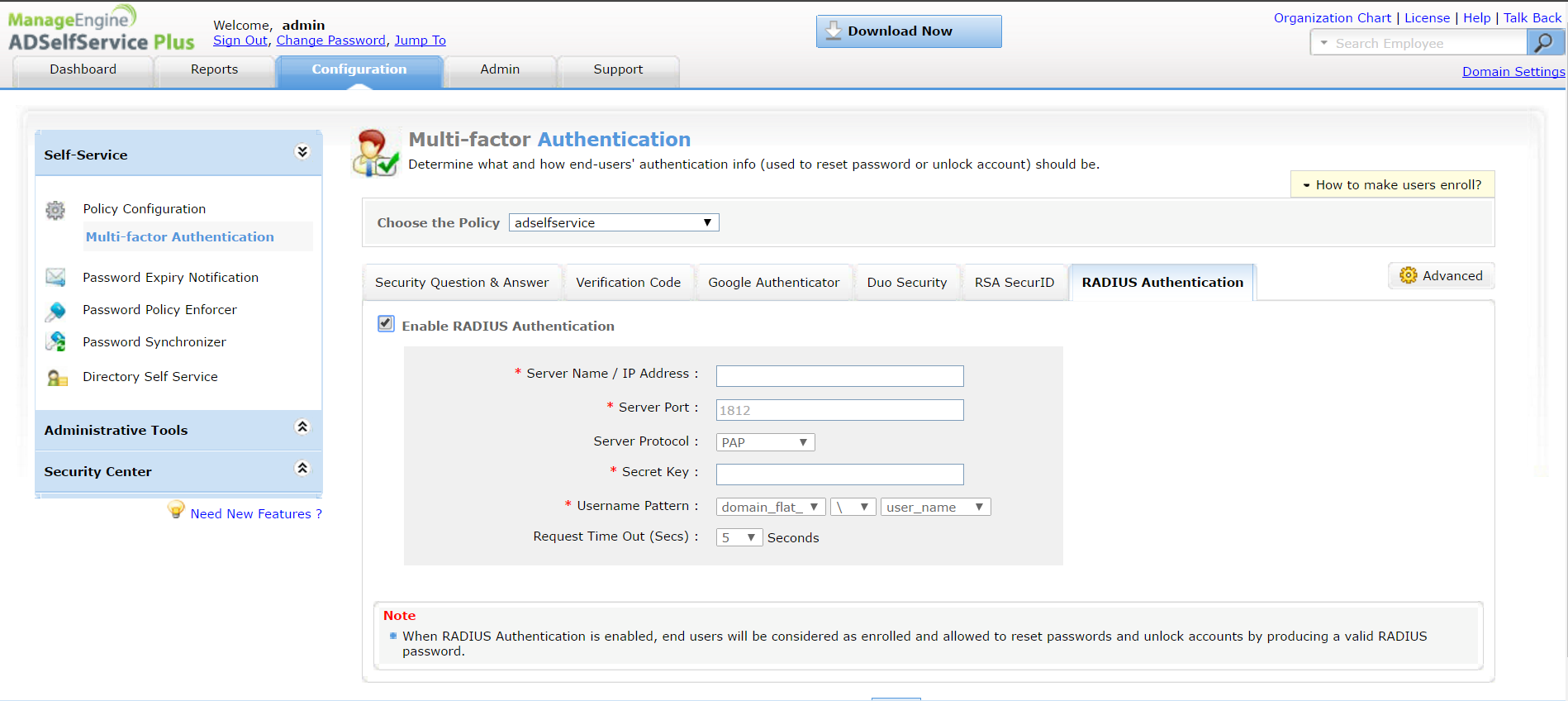1568x701 pixels.
Task: Open Directory Self Service
Action: click(x=150, y=377)
